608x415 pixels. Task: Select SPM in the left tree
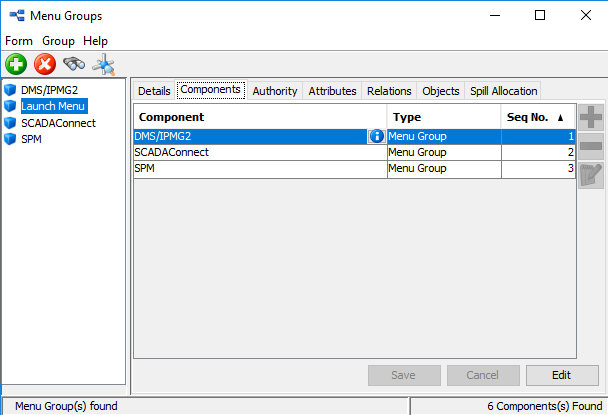click(x=31, y=139)
